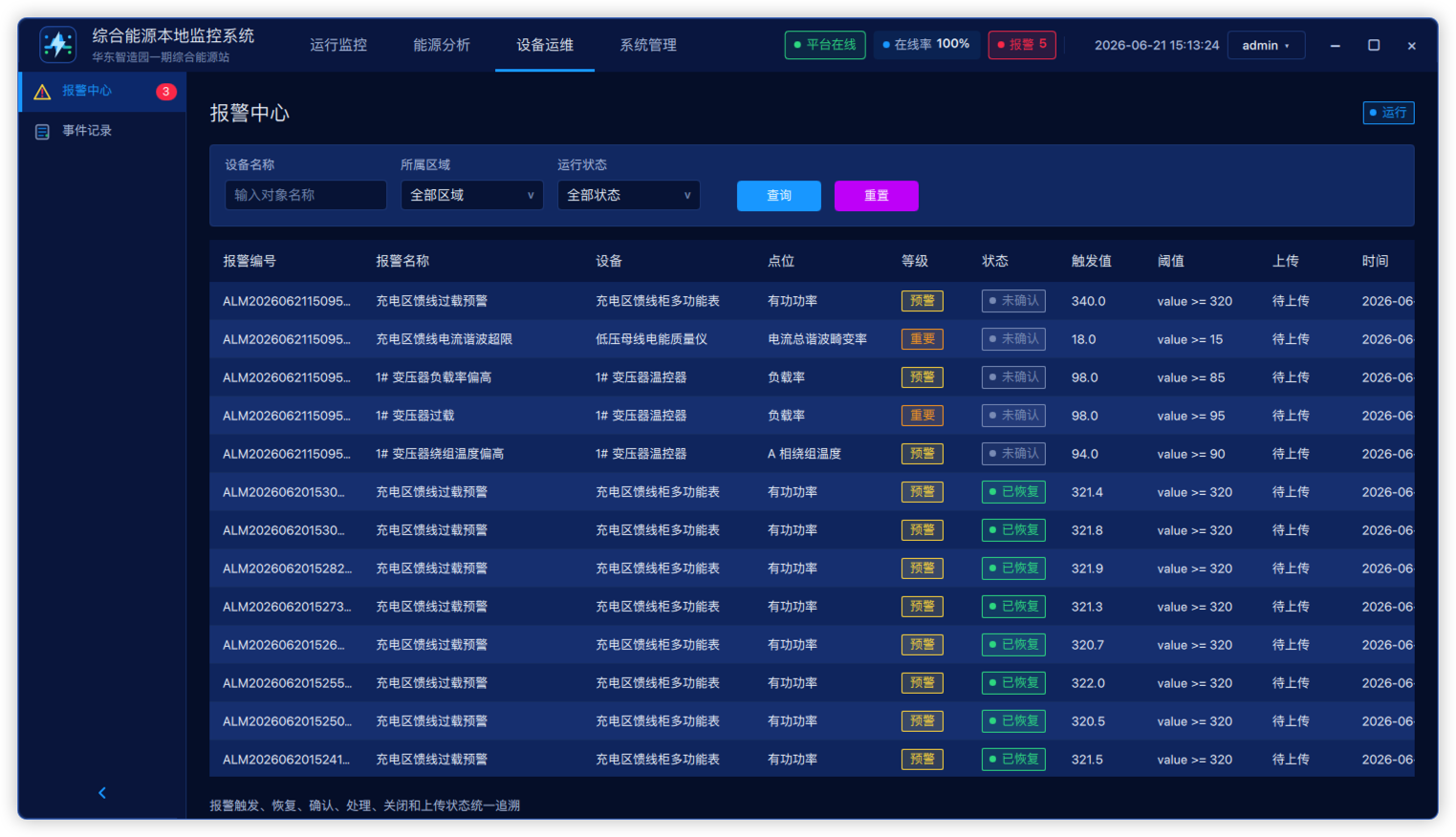Select 1# 变压器过载 alarm name

click(415, 416)
